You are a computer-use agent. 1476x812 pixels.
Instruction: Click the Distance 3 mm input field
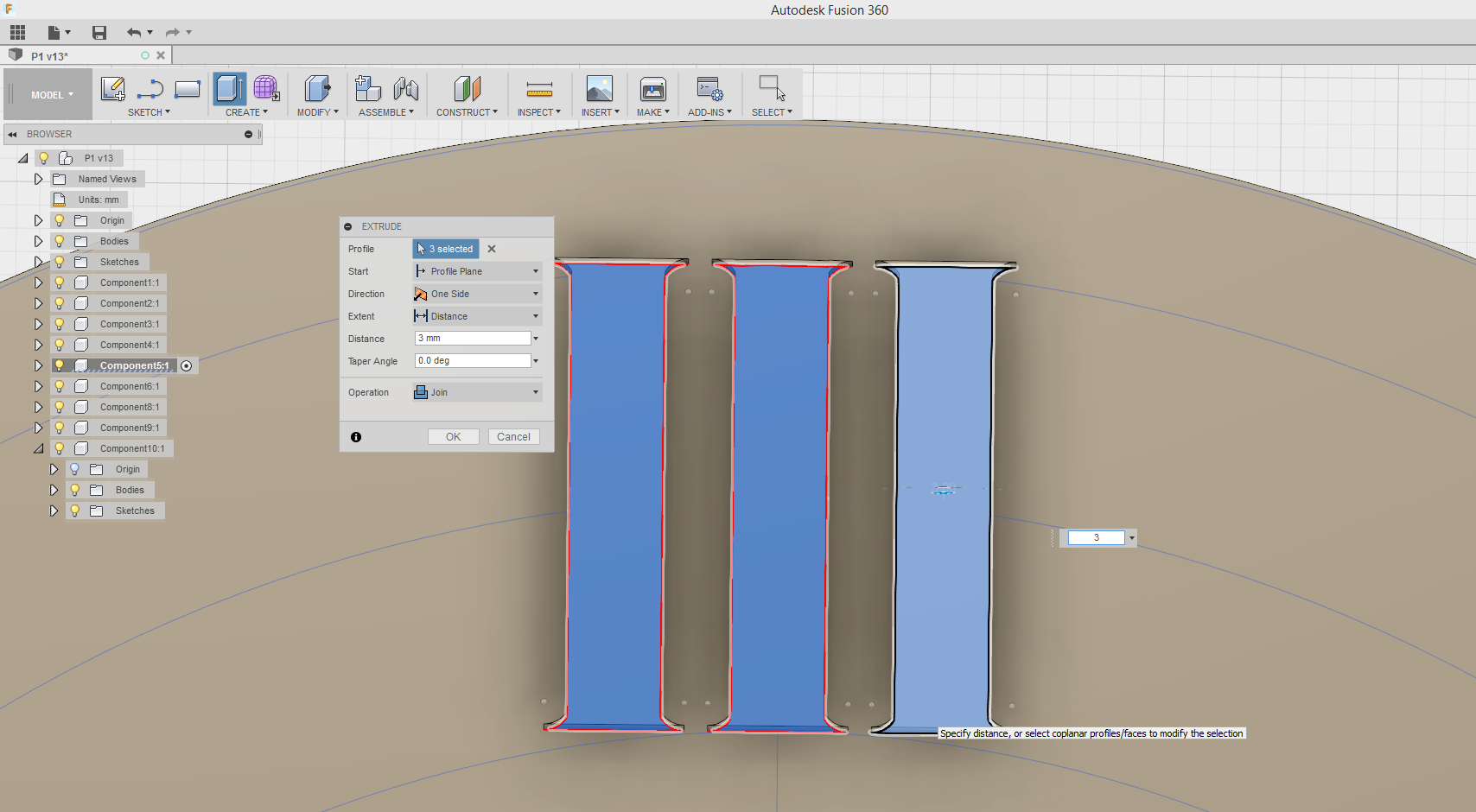[x=472, y=338]
